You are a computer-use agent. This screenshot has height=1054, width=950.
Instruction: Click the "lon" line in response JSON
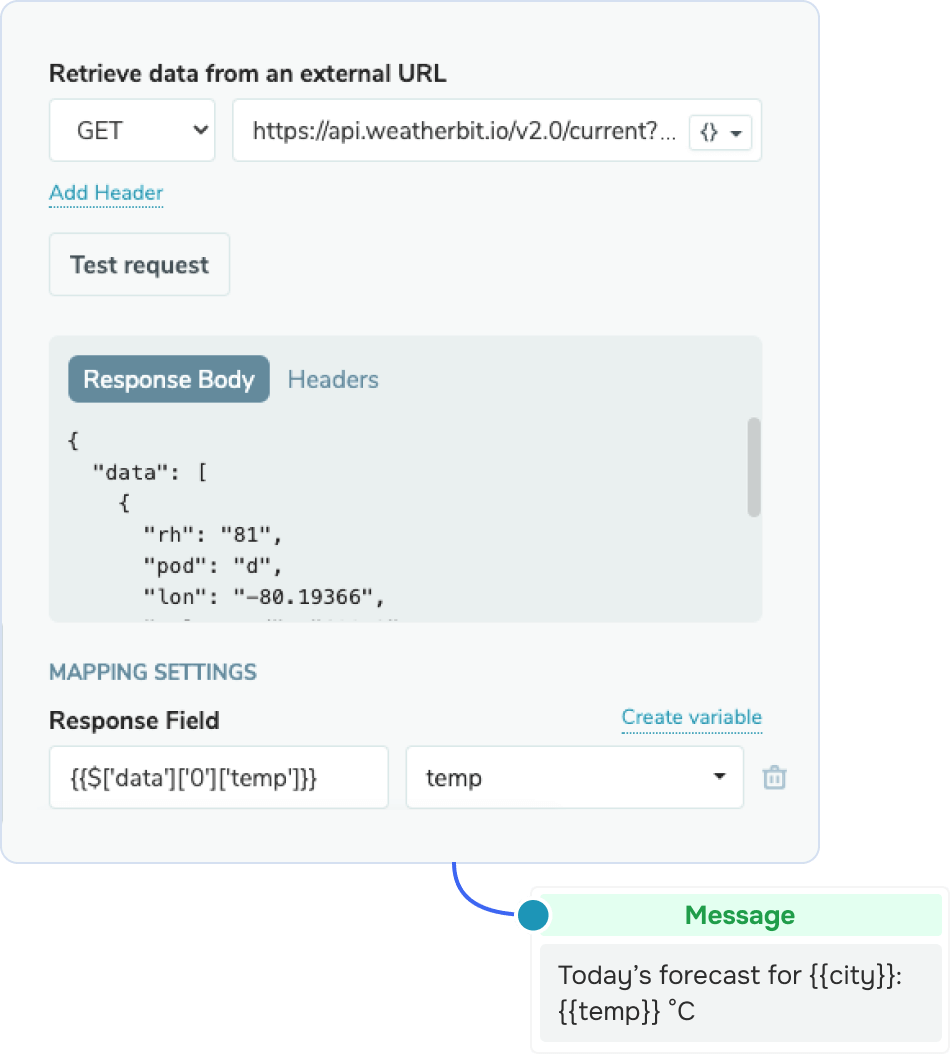pos(264,597)
